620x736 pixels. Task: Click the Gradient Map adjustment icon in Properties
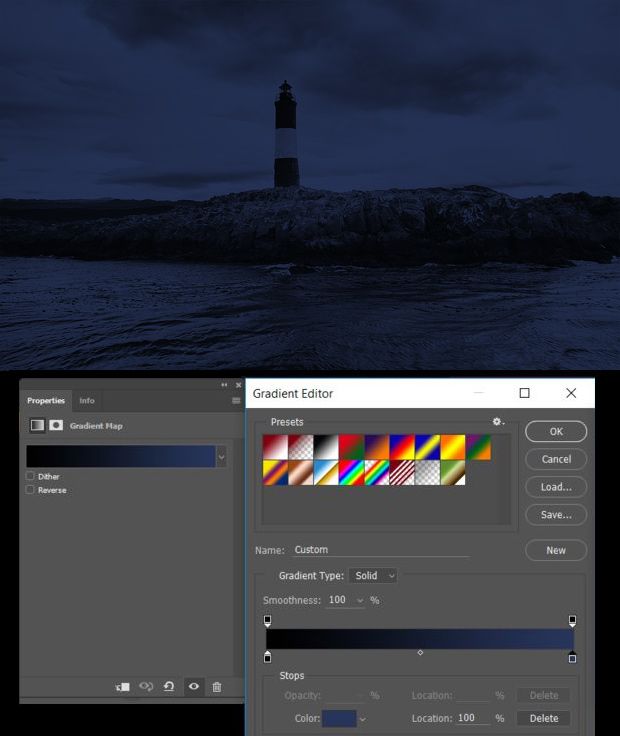[x=38, y=425]
